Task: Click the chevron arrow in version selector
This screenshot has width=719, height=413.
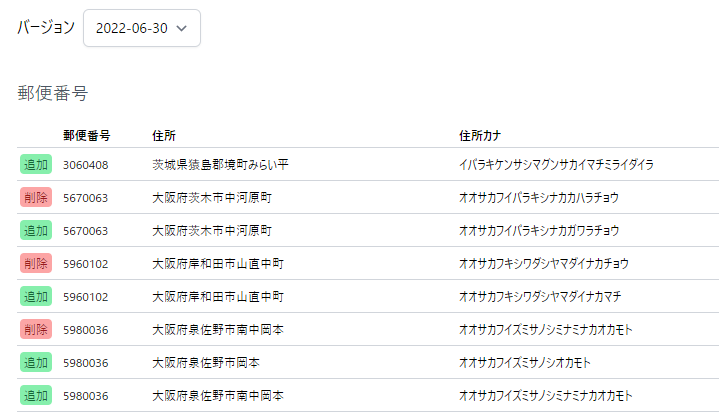Action: coord(182,28)
